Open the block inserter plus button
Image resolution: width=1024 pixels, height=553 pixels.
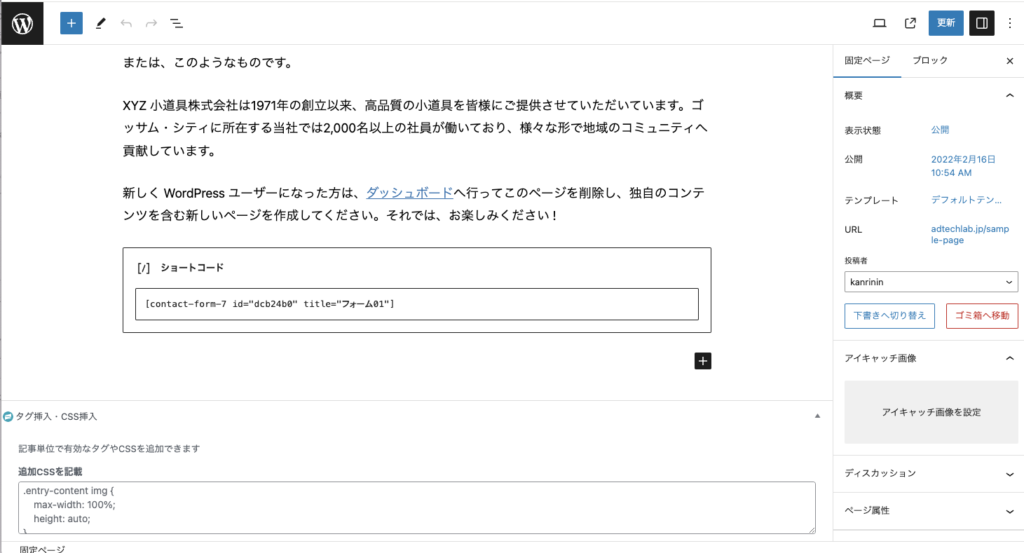tap(71, 22)
